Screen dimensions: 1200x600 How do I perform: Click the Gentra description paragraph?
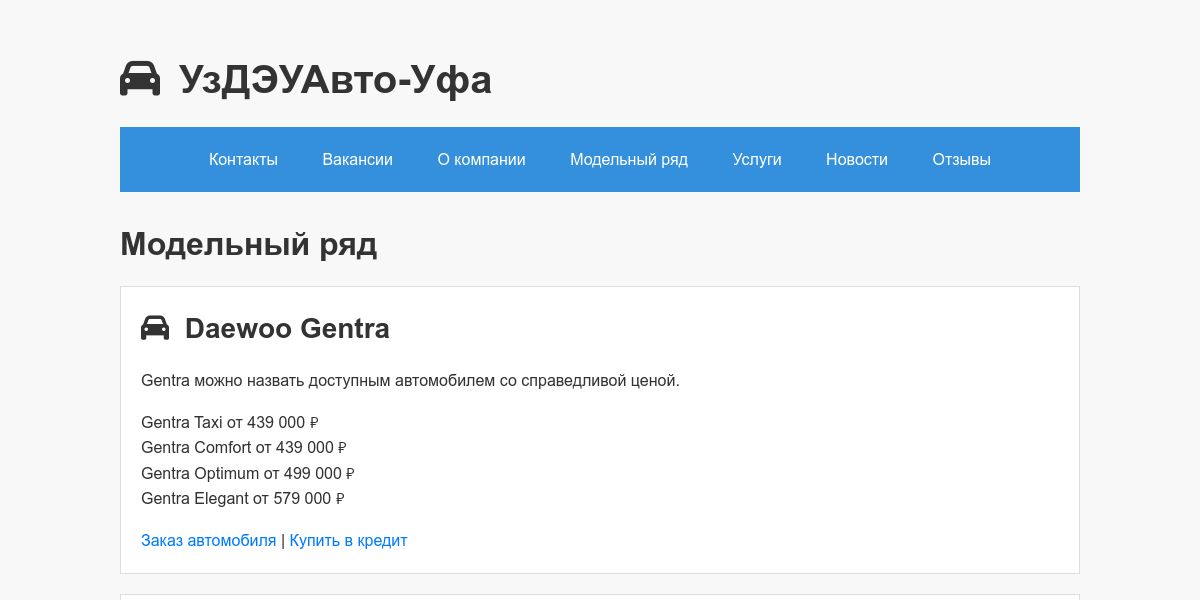pos(410,381)
